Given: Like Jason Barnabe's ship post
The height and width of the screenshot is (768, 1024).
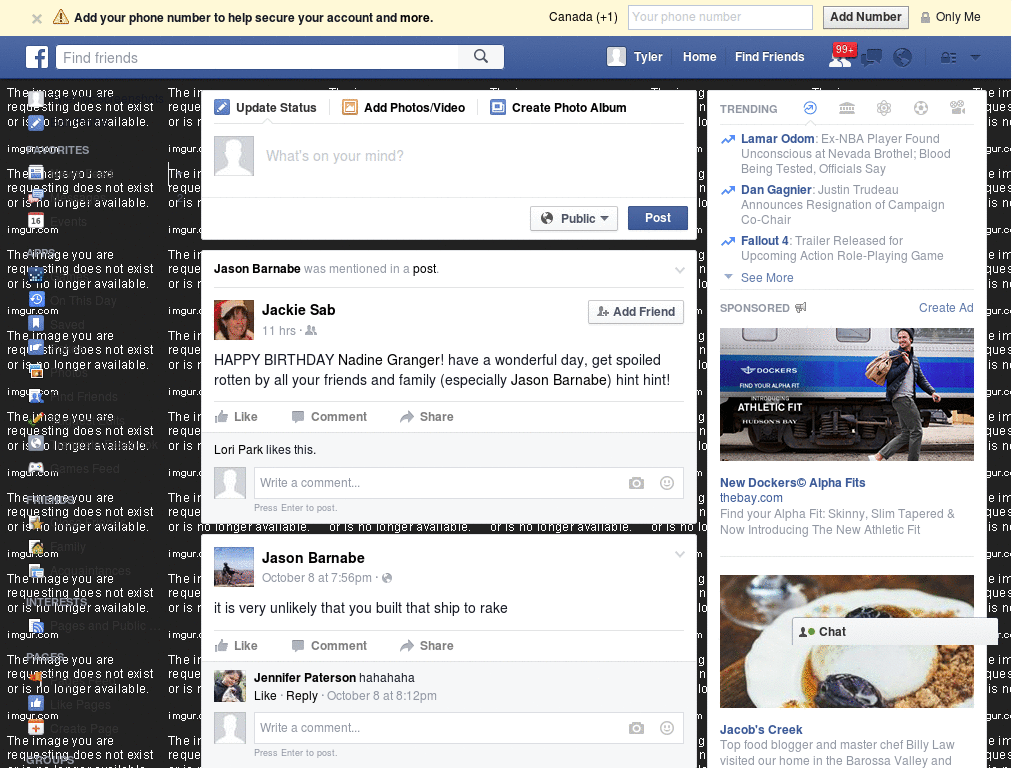Looking at the screenshot, I should [x=236, y=646].
